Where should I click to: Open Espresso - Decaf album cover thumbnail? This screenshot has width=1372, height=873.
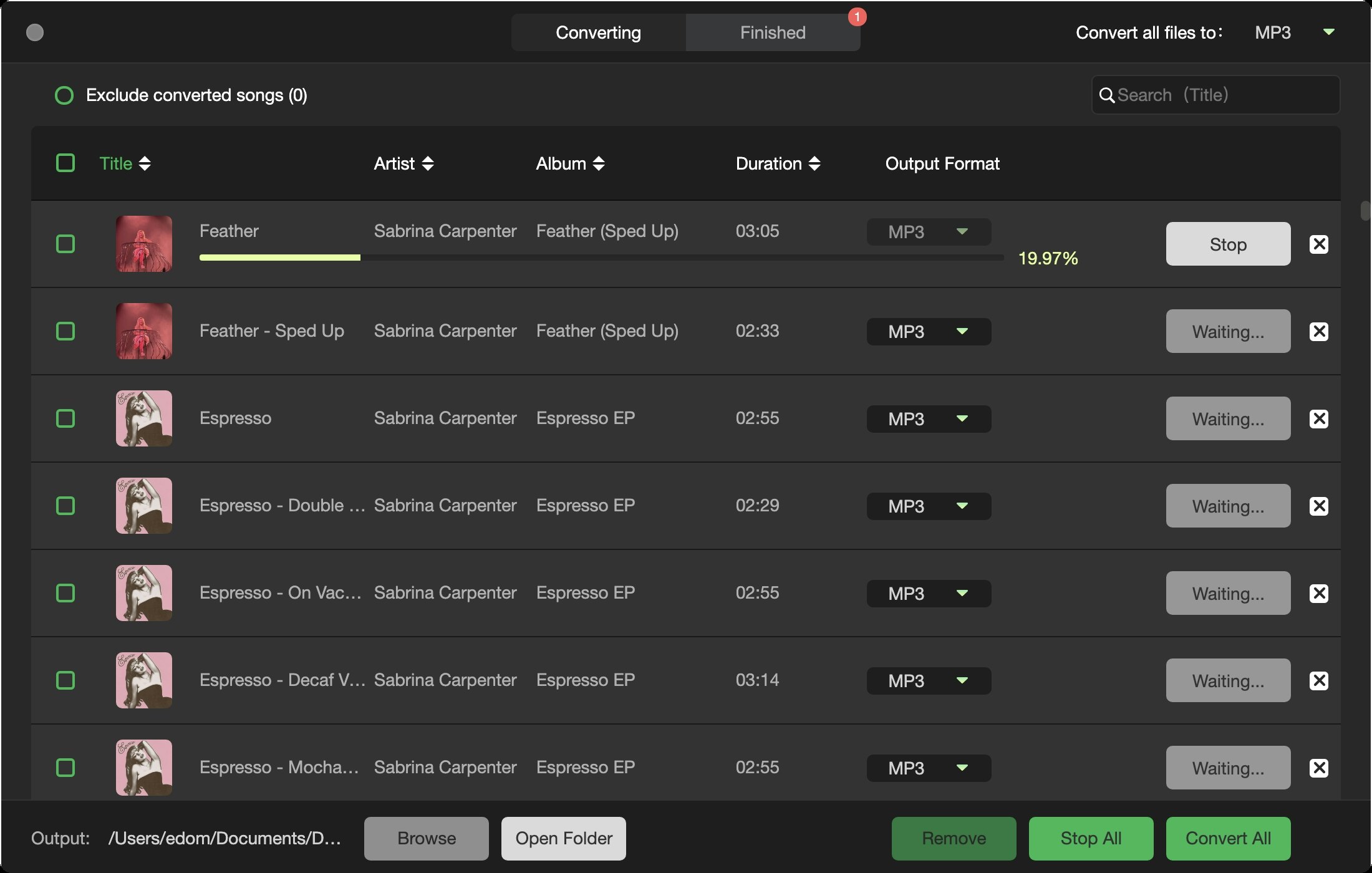[144, 680]
